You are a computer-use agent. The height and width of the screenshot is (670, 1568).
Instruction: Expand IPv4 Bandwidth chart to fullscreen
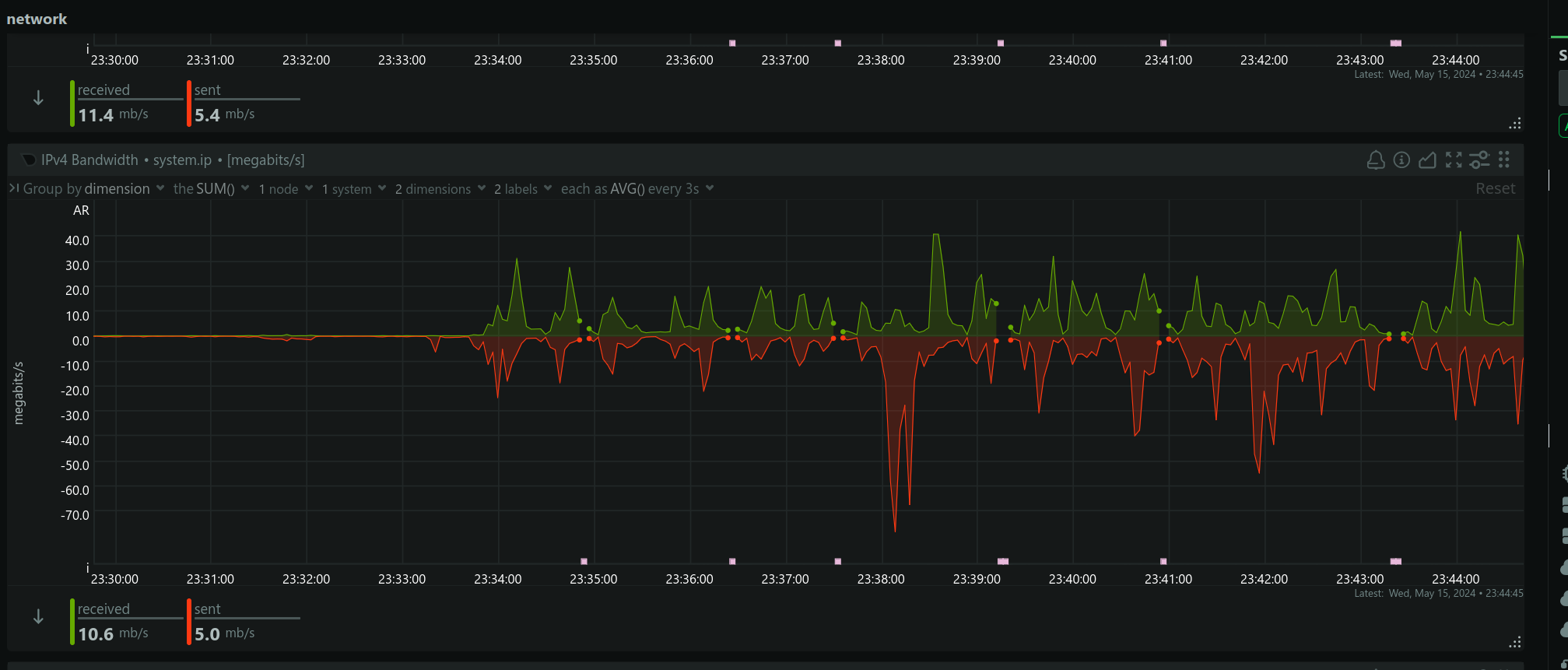point(1453,160)
